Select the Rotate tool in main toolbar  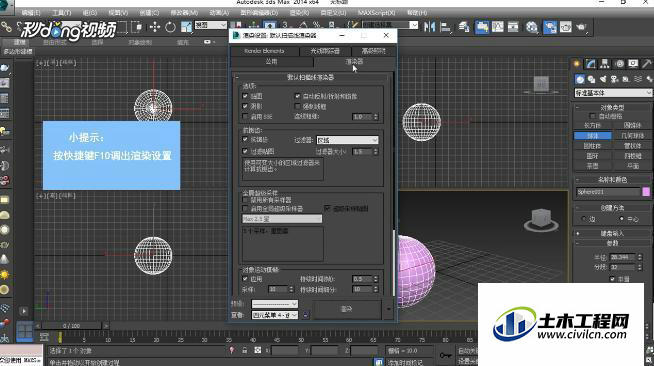170,27
